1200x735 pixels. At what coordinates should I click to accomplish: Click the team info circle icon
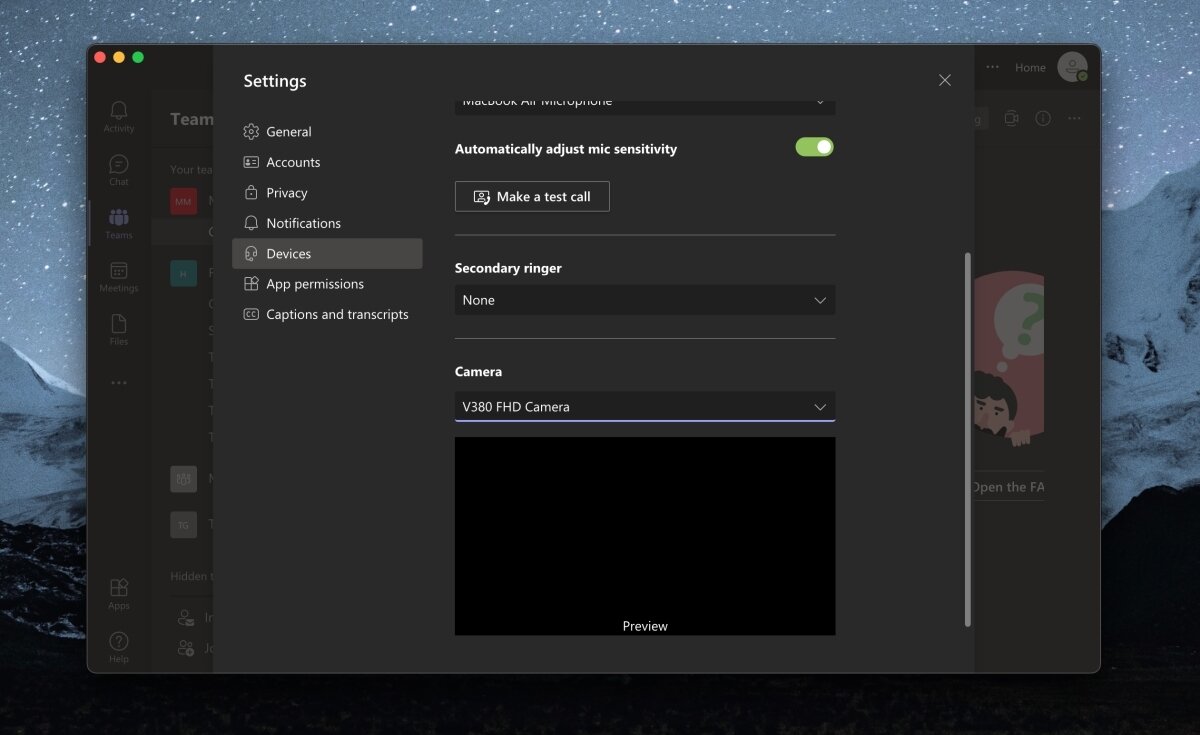click(x=1043, y=118)
